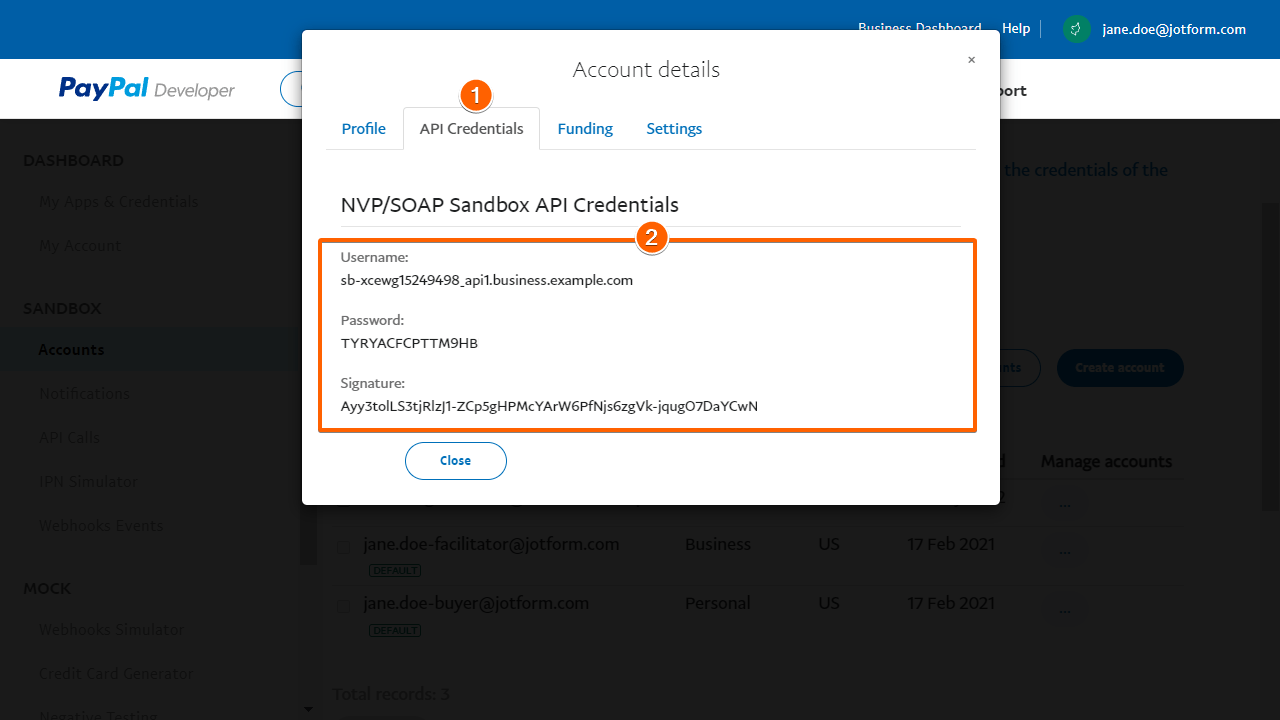1280x720 pixels.
Task: Open manage menu for jane.doe-buyer account
Action: click(1065, 609)
